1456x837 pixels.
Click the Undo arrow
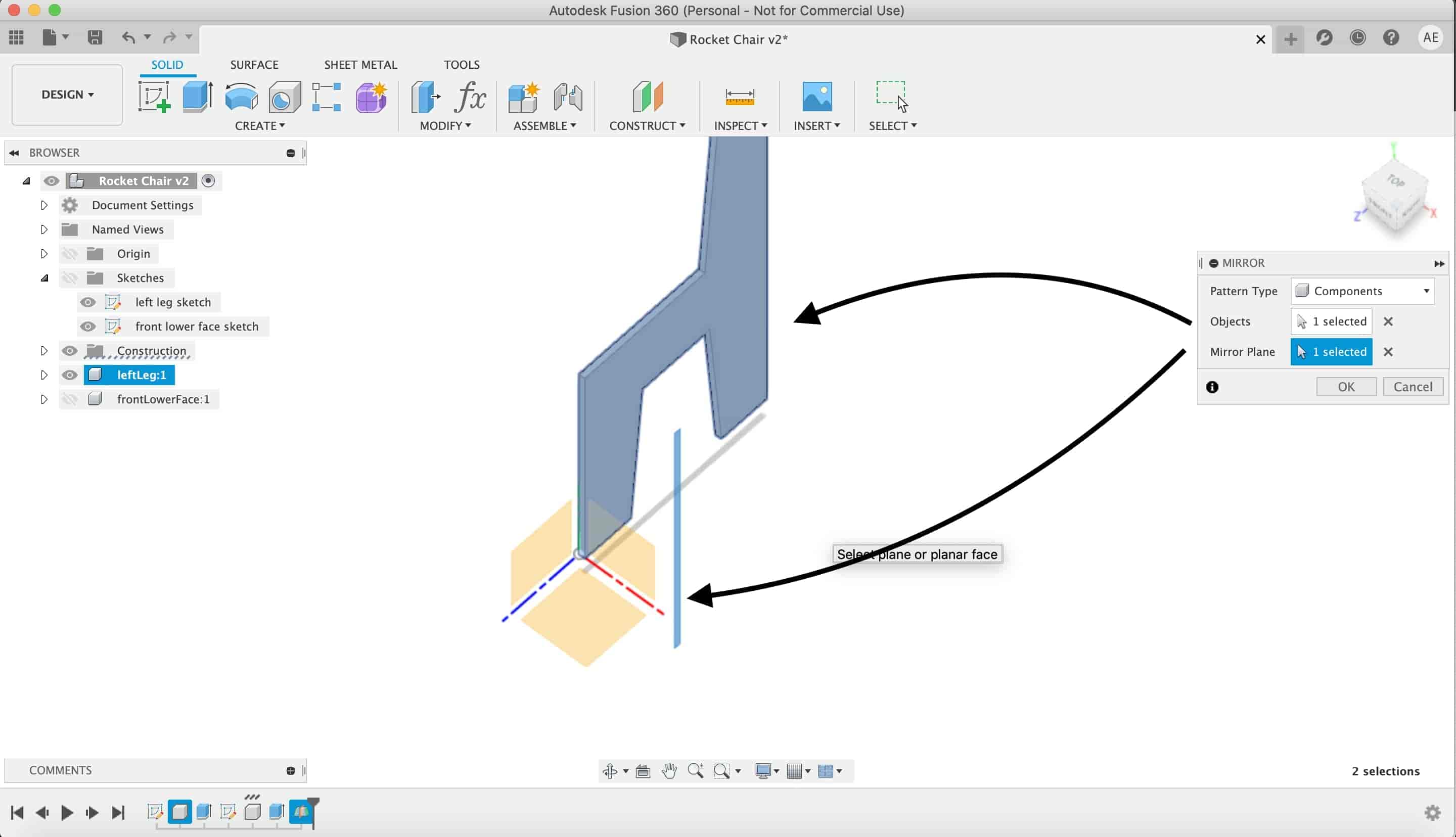click(128, 37)
